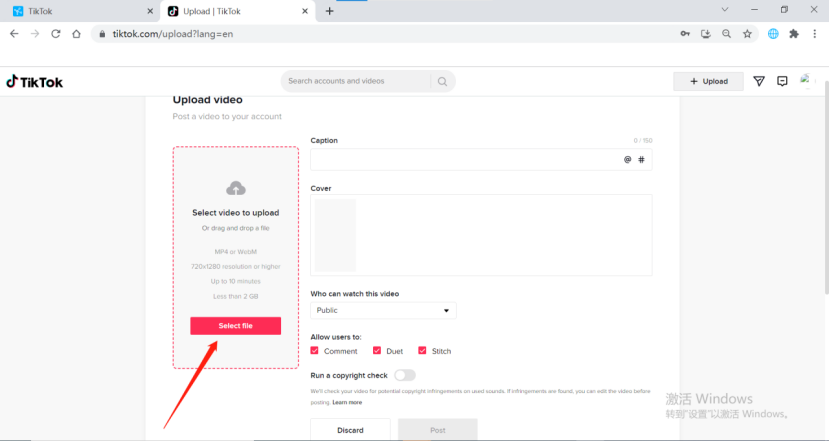Click the TikTok logo in header
This screenshot has height=442, width=830.
coord(35,82)
